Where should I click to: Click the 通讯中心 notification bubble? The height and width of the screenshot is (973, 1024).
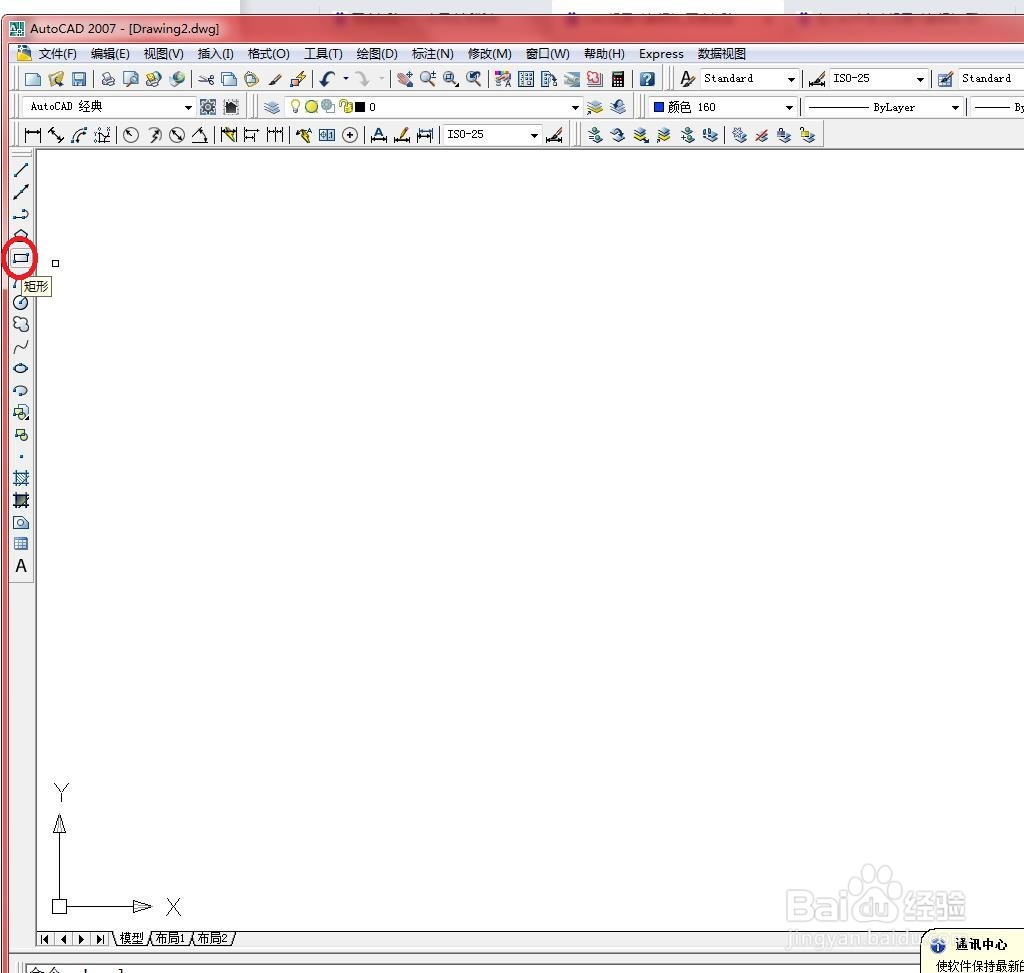tap(974, 952)
